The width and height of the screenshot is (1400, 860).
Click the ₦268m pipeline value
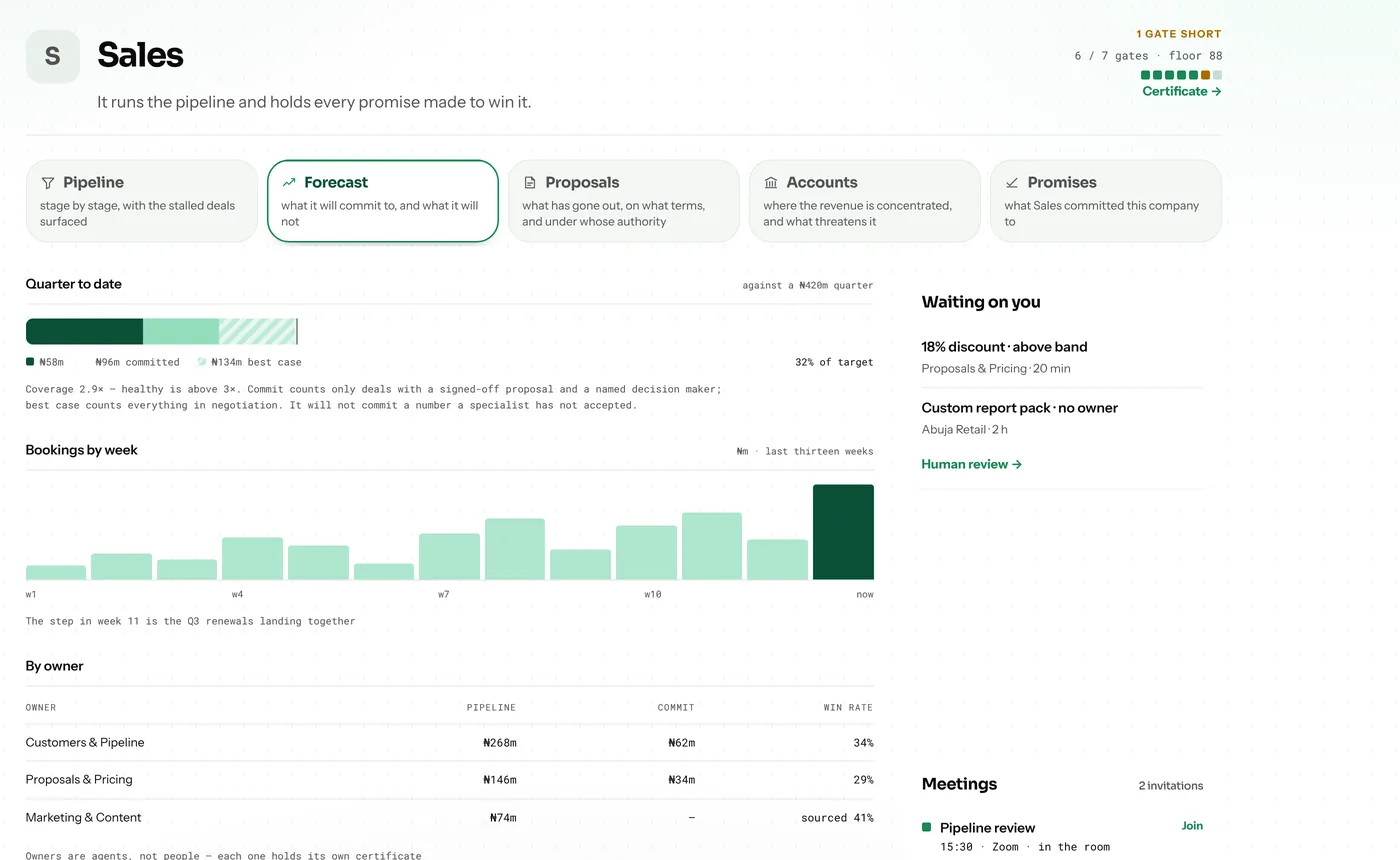click(x=499, y=743)
